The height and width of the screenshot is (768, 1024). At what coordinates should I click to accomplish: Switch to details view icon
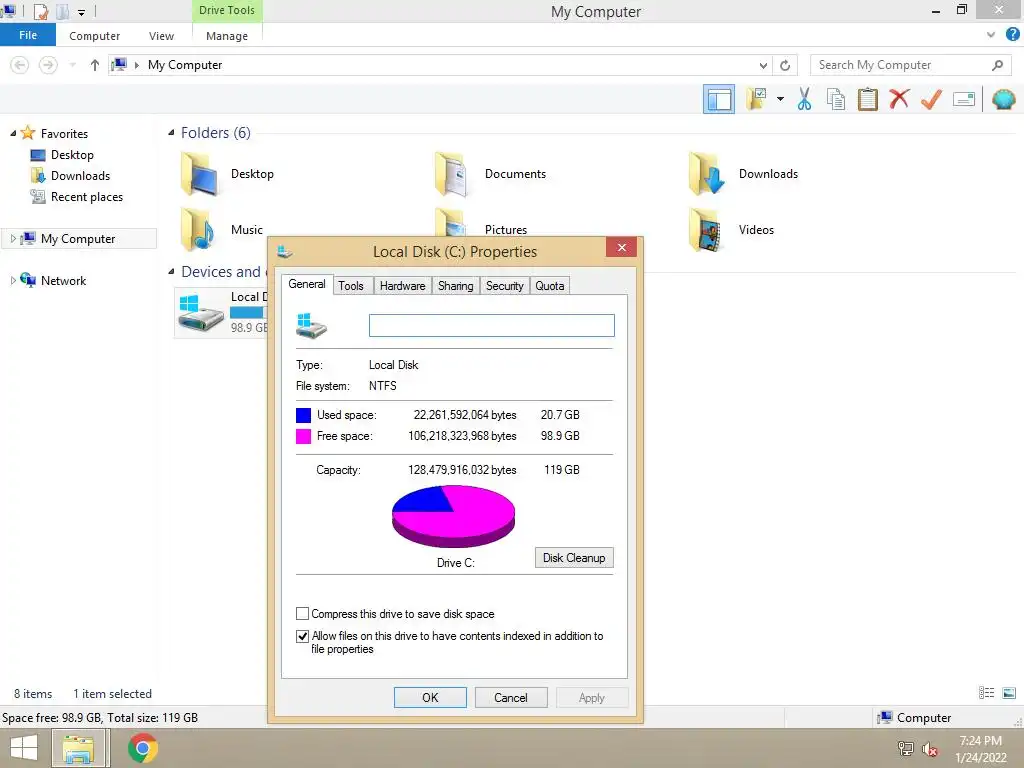[986, 693]
